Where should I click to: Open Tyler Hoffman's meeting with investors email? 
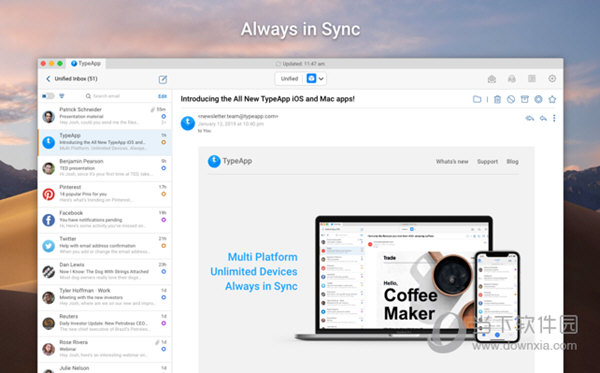tap(105, 297)
